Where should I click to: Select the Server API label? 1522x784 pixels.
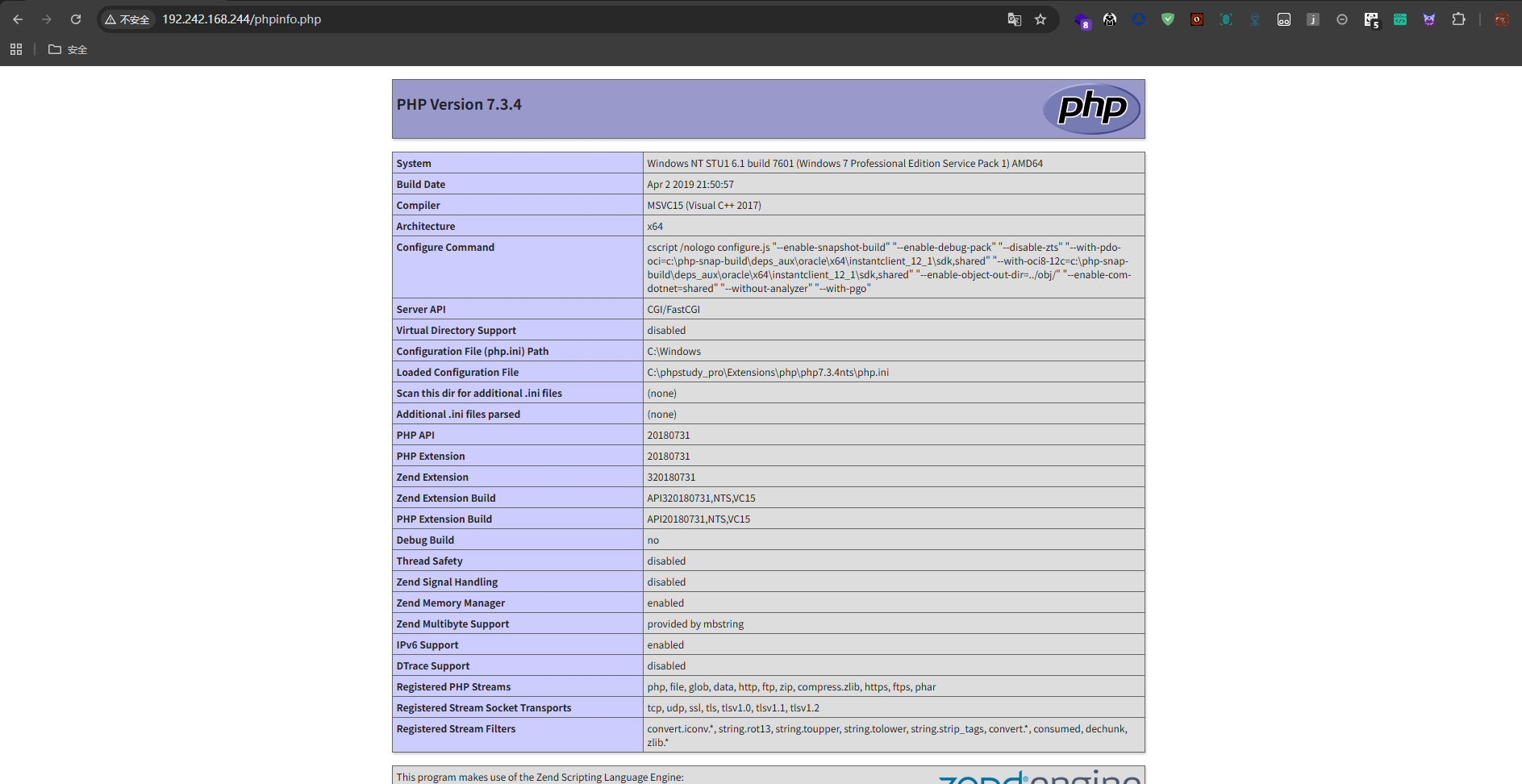tap(421, 309)
